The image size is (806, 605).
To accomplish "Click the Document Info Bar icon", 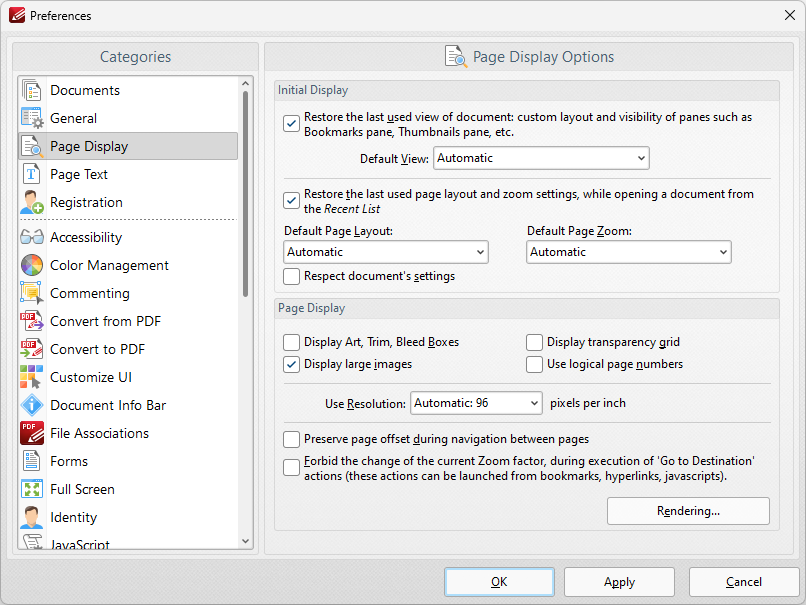I will point(32,405).
